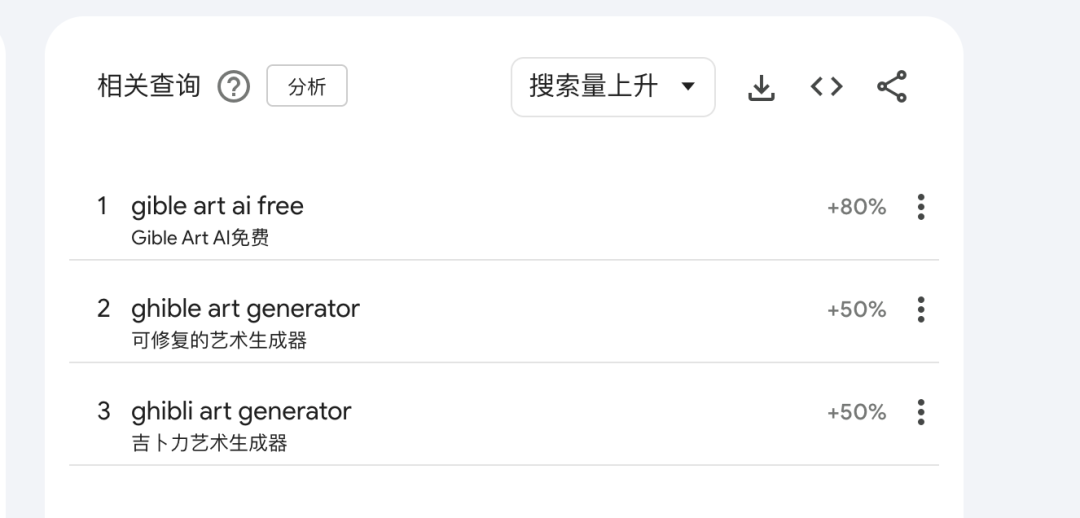Share the related queries card
The width and height of the screenshot is (1080, 518).
point(891,87)
